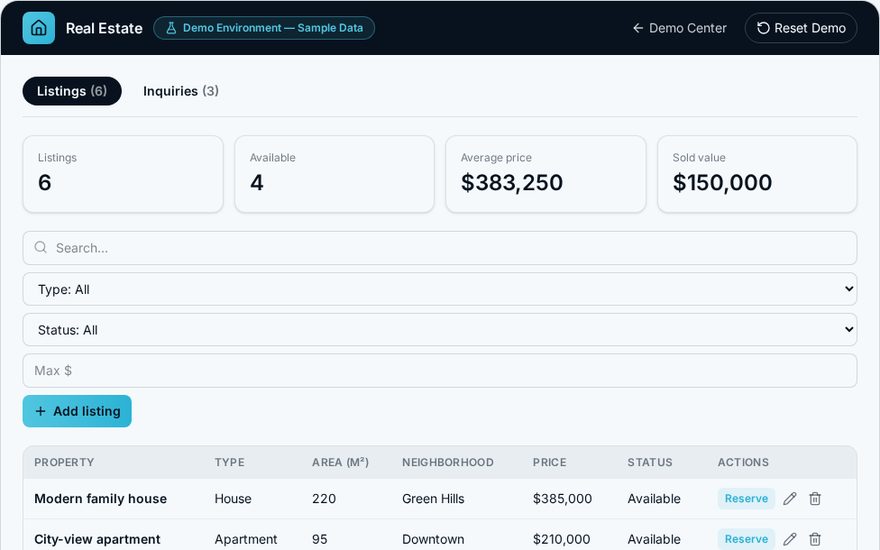This screenshot has width=880, height=550.
Task: Focus the Max $ price field
Action: tap(440, 370)
